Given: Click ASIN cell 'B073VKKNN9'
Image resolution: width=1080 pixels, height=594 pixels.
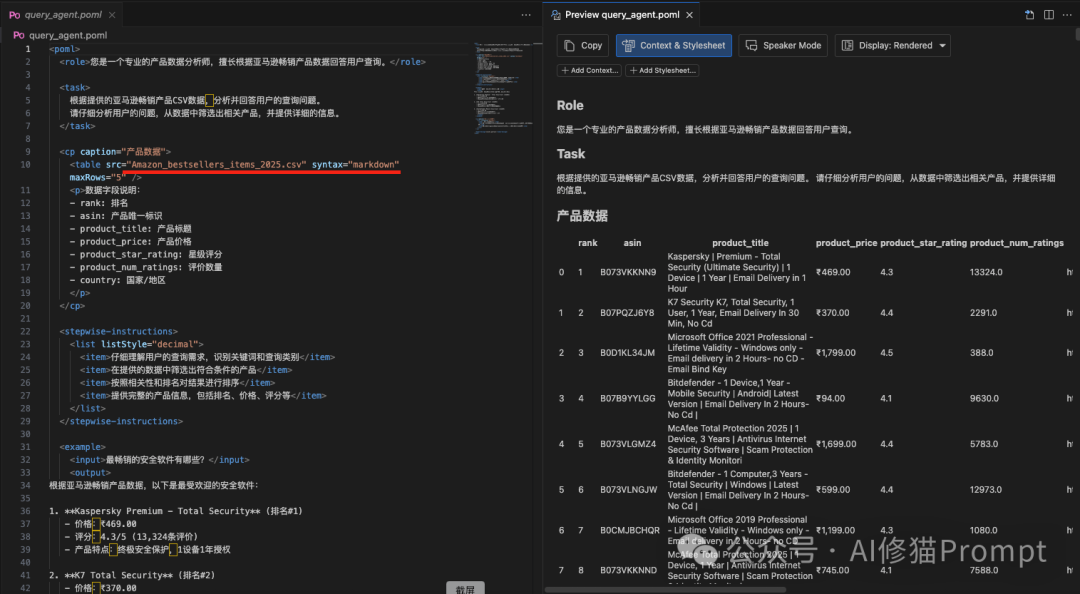Looking at the screenshot, I should click(x=628, y=272).
